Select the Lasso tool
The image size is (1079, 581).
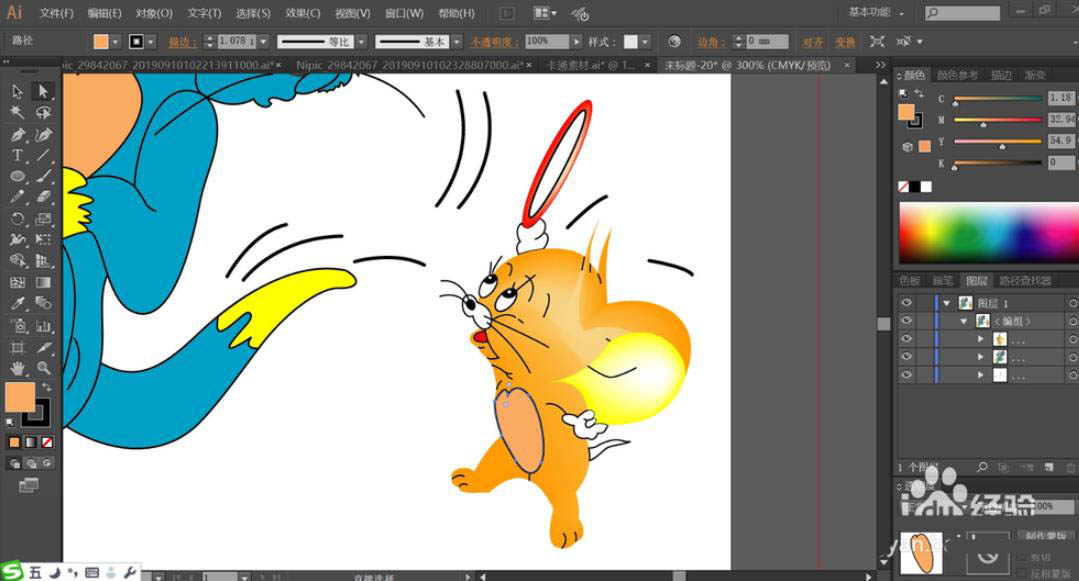43,112
